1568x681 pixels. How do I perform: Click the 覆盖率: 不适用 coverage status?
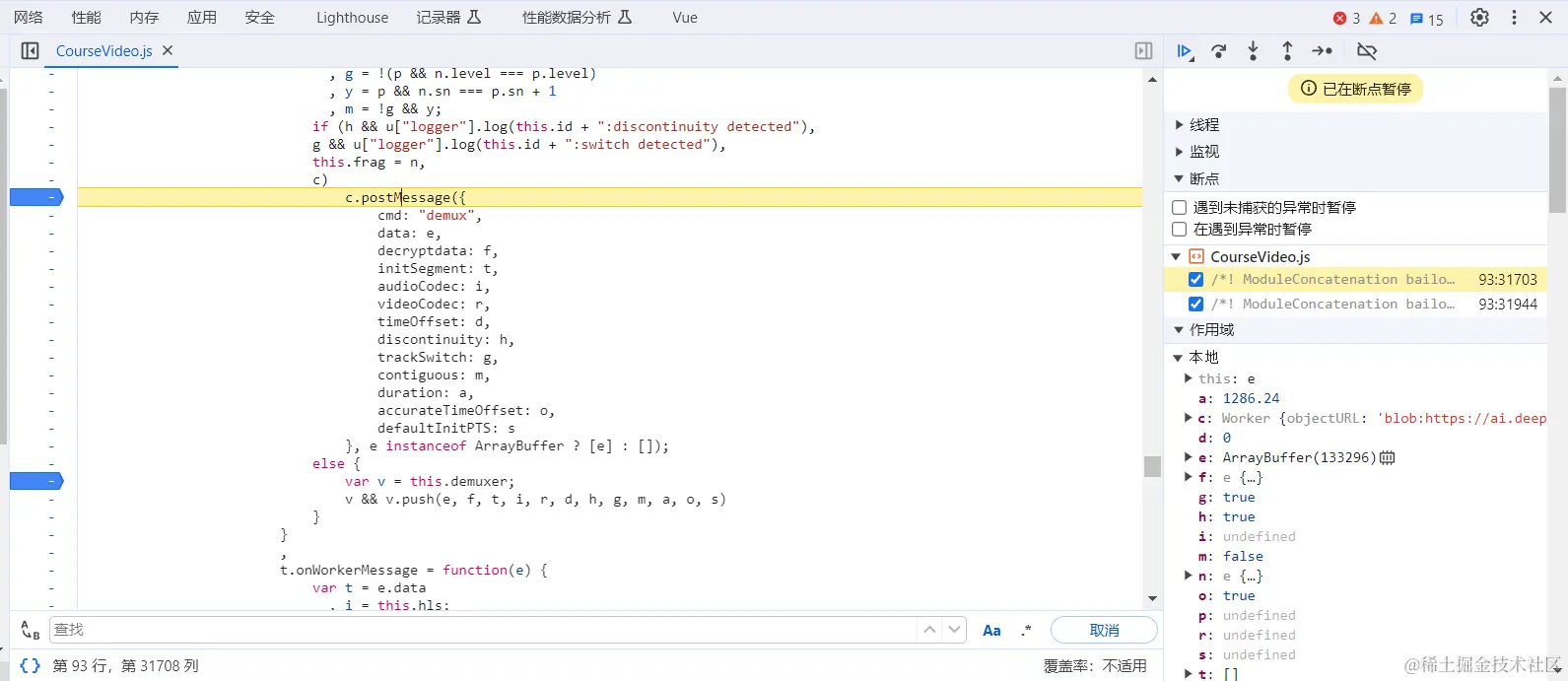1095,666
